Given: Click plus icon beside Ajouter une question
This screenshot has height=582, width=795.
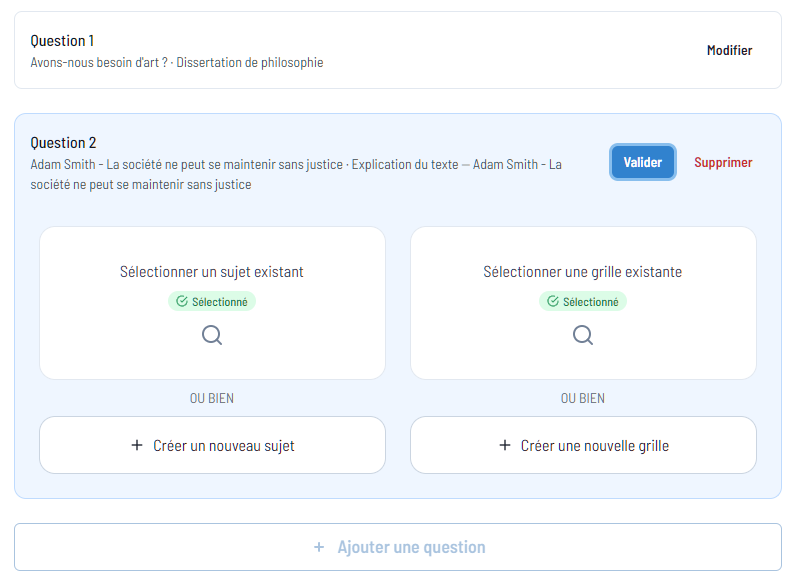Looking at the screenshot, I should (319, 547).
